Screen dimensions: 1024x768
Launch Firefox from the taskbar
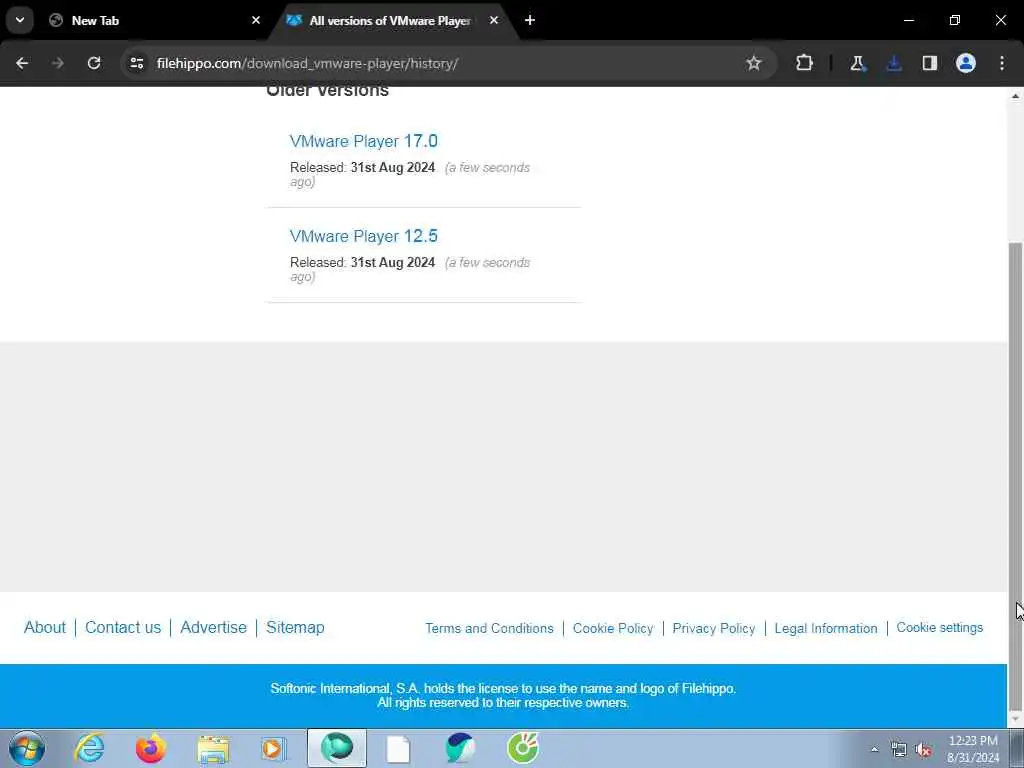[x=151, y=748]
